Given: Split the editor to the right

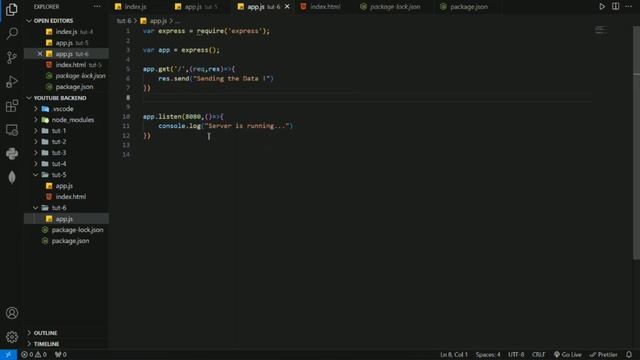Looking at the screenshot, I should click(x=616, y=7).
